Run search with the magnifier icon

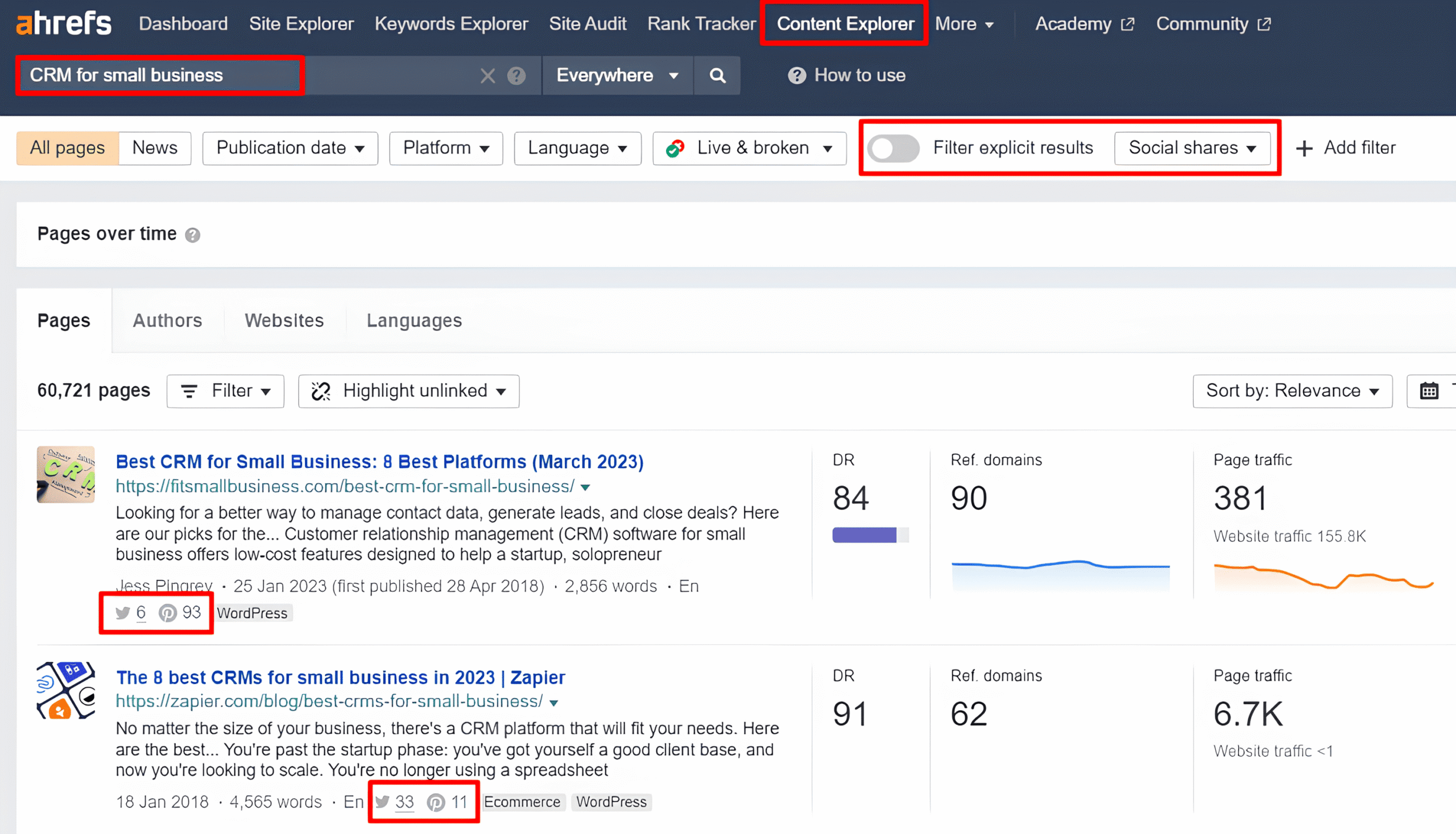coord(717,76)
